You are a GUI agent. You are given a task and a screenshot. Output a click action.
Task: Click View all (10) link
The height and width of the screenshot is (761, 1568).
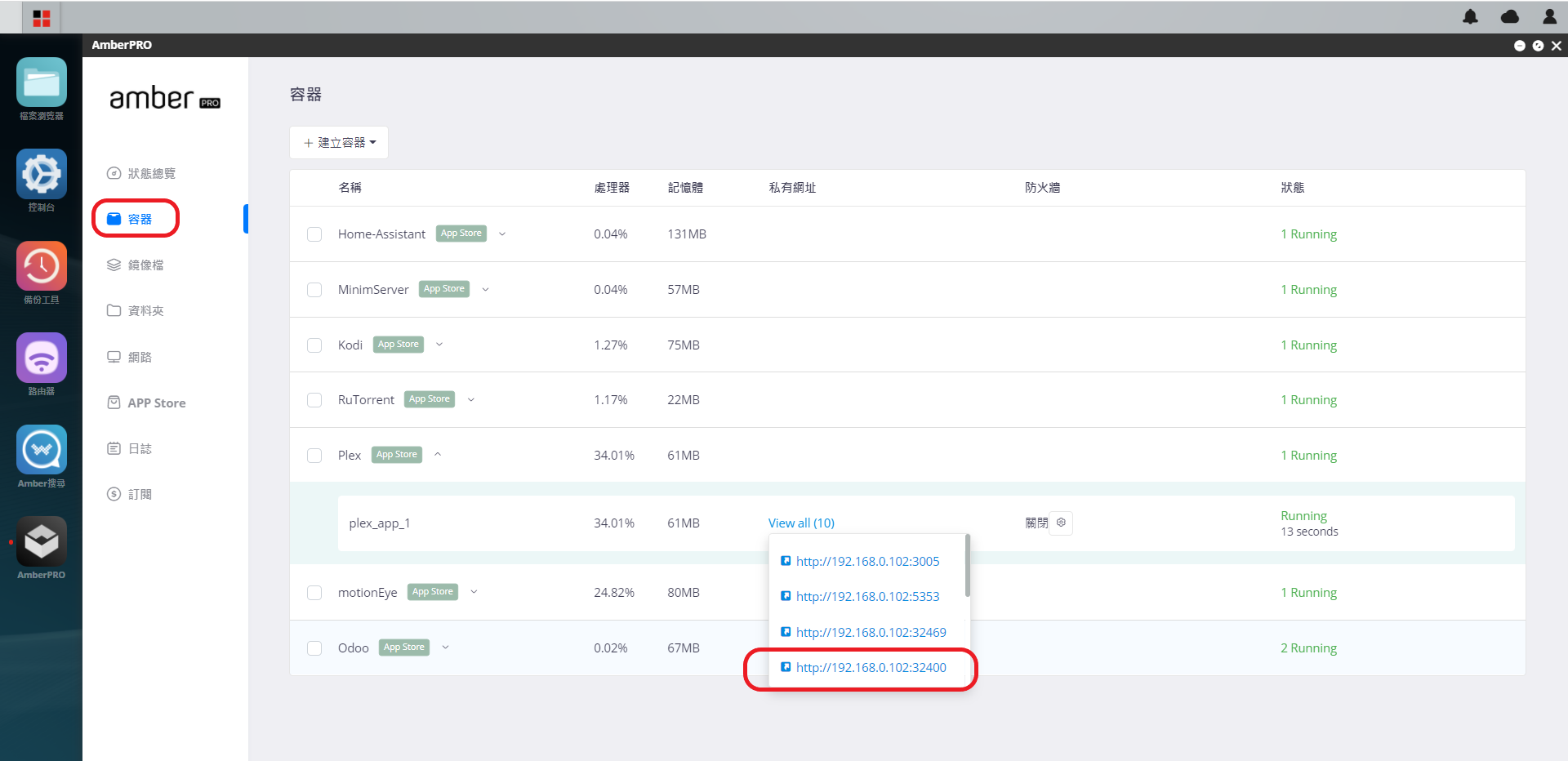(801, 523)
